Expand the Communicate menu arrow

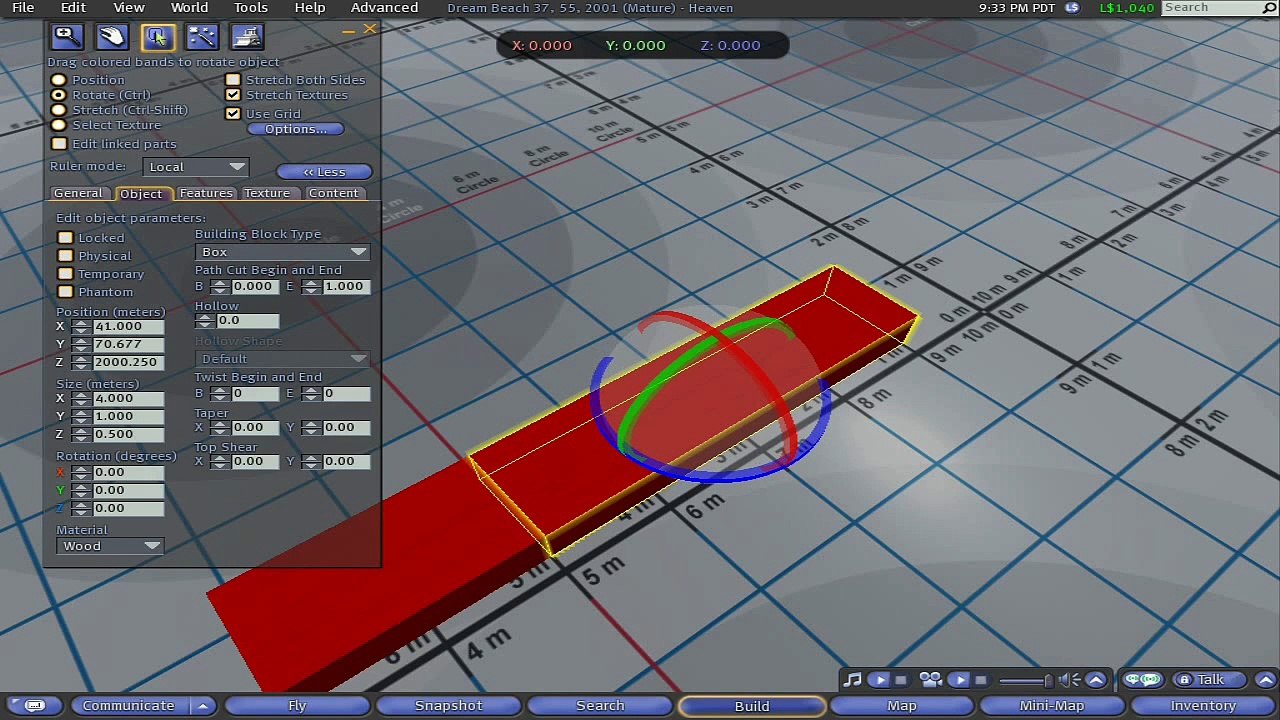tap(203, 706)
